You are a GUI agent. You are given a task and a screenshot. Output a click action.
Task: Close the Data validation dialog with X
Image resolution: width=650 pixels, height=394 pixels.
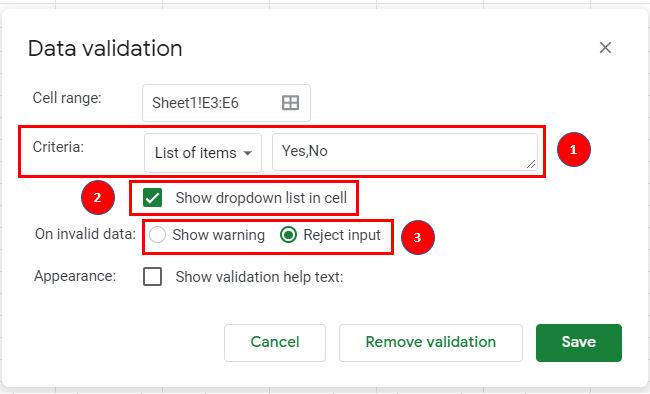(x=605, y=48)
